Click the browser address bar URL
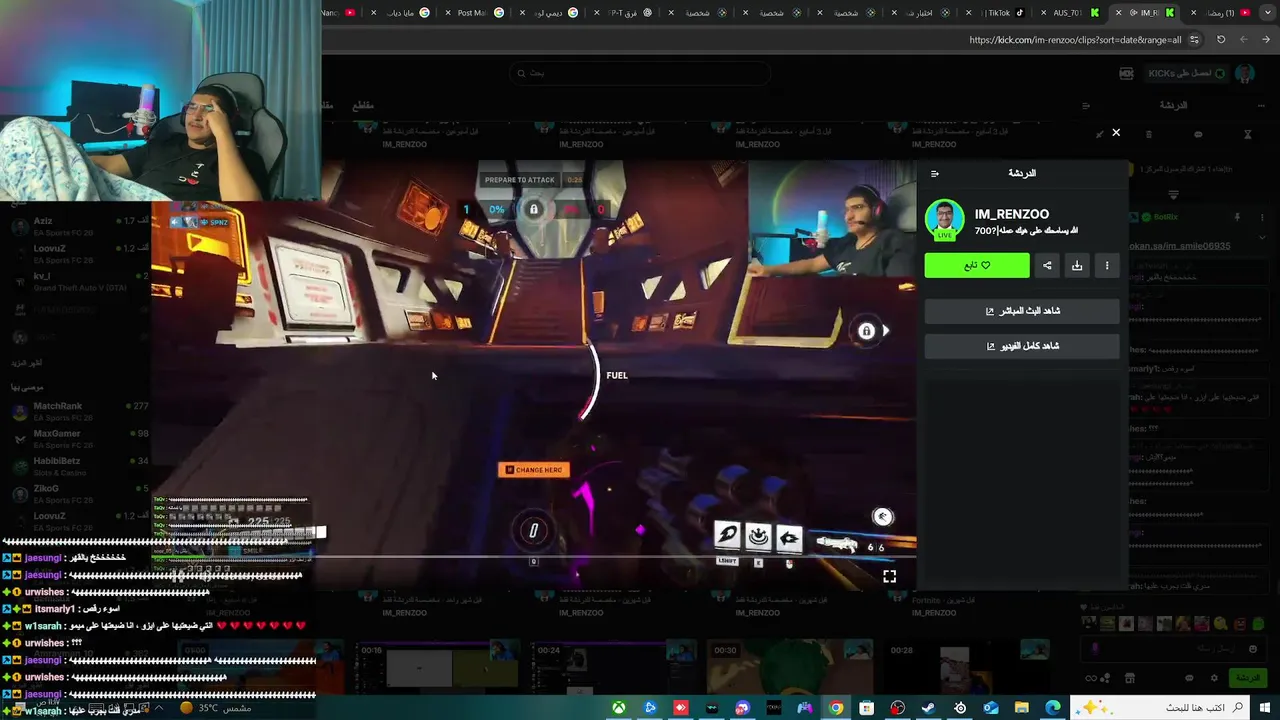The height and width of the screenshot is (720, 1280). (x=1075, y=40)
